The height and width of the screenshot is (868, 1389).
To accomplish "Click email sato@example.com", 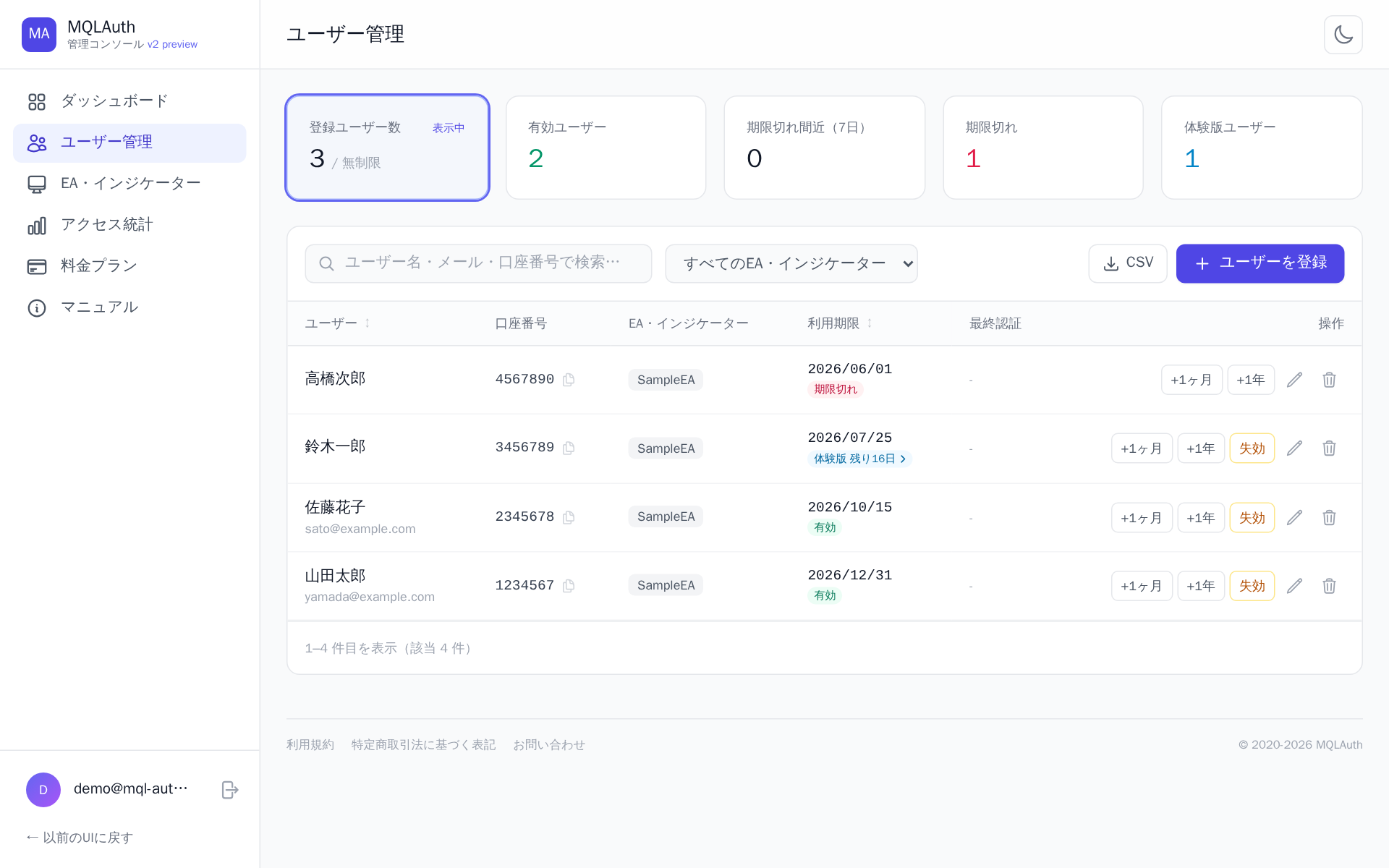I will coord(360,529).
